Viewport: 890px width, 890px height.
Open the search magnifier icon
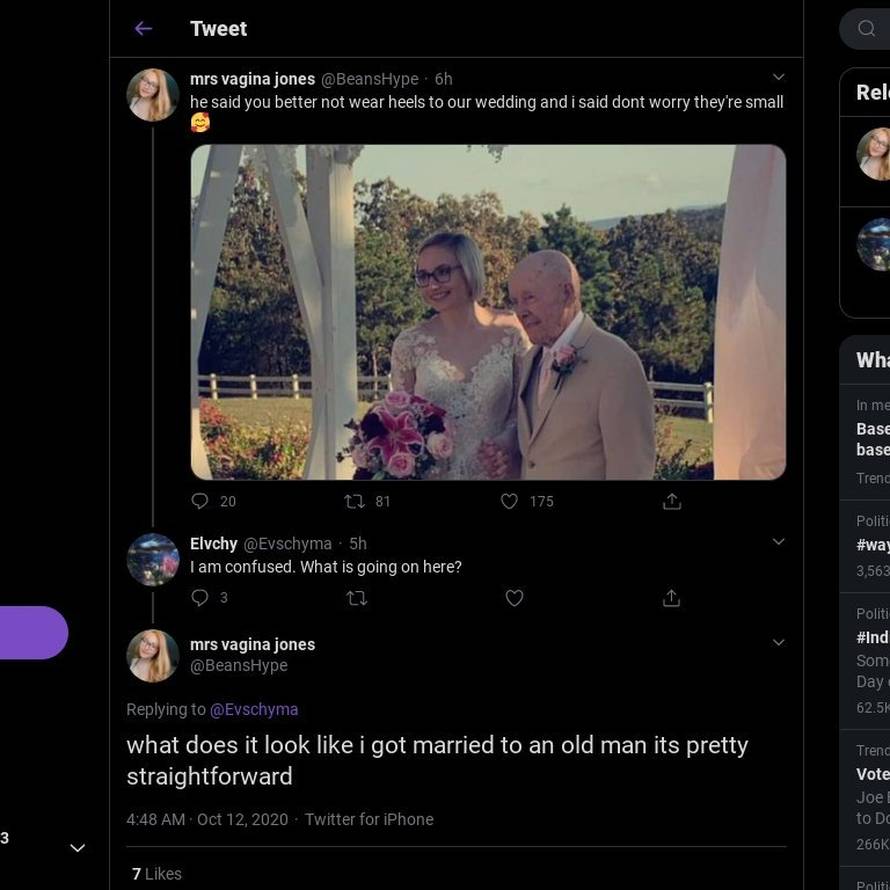[866, 29]
